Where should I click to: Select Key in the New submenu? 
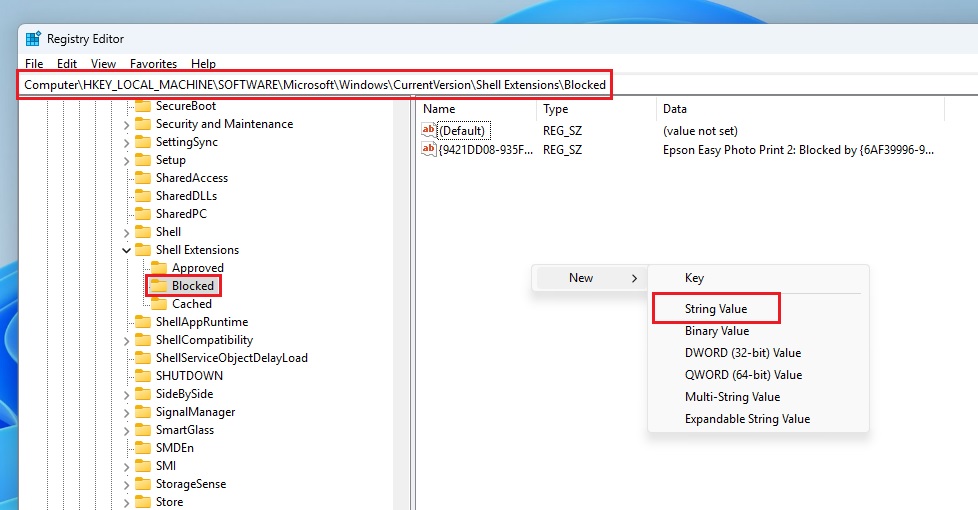pyautogui.click(x=694, y=278)
